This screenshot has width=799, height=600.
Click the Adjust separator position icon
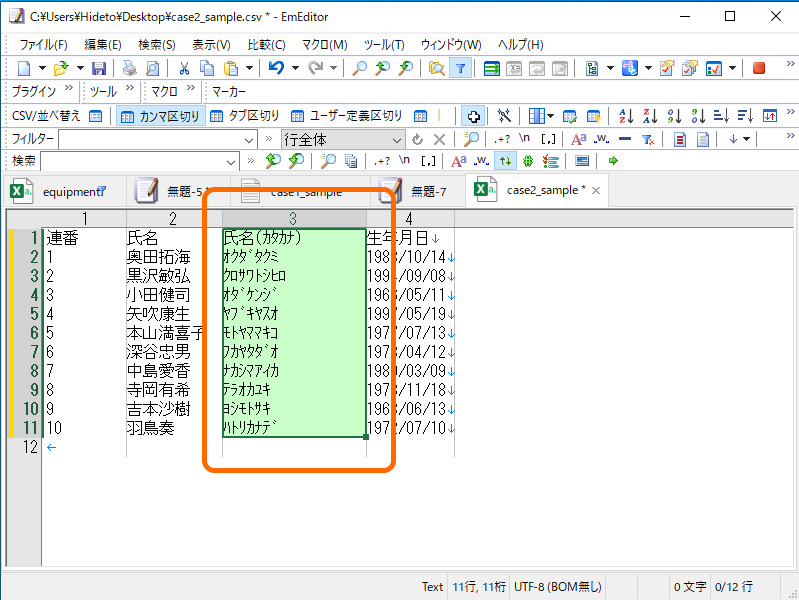[504, 116]
